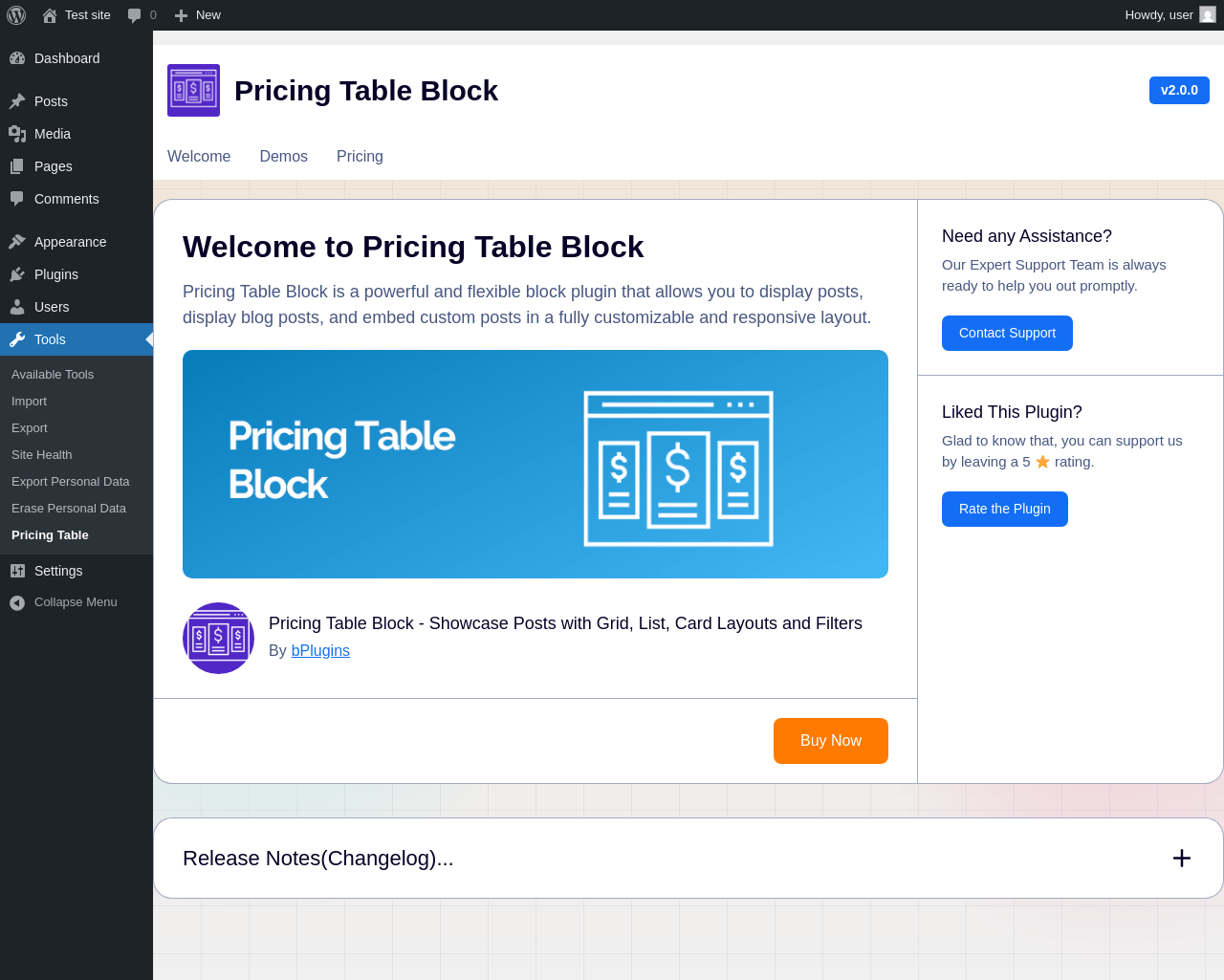Click the New plus icon in admin bar

tap(181, 15)
